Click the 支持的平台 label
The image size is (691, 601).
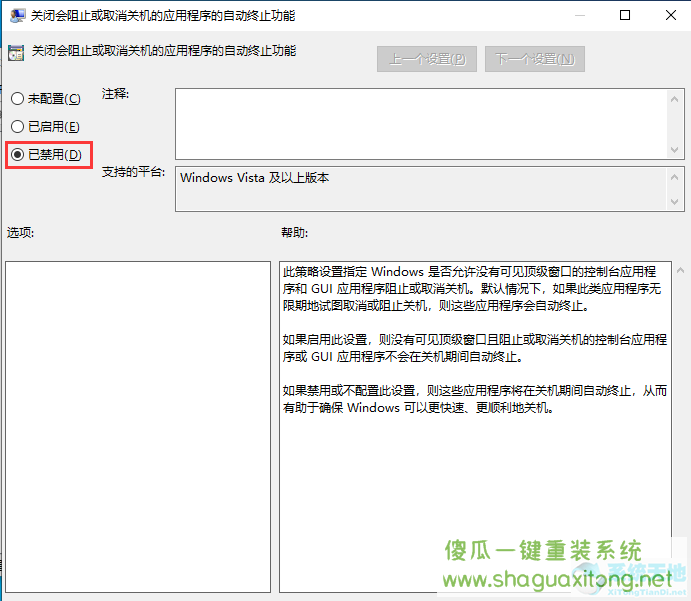pyautogui.click(x=134, y=171)
